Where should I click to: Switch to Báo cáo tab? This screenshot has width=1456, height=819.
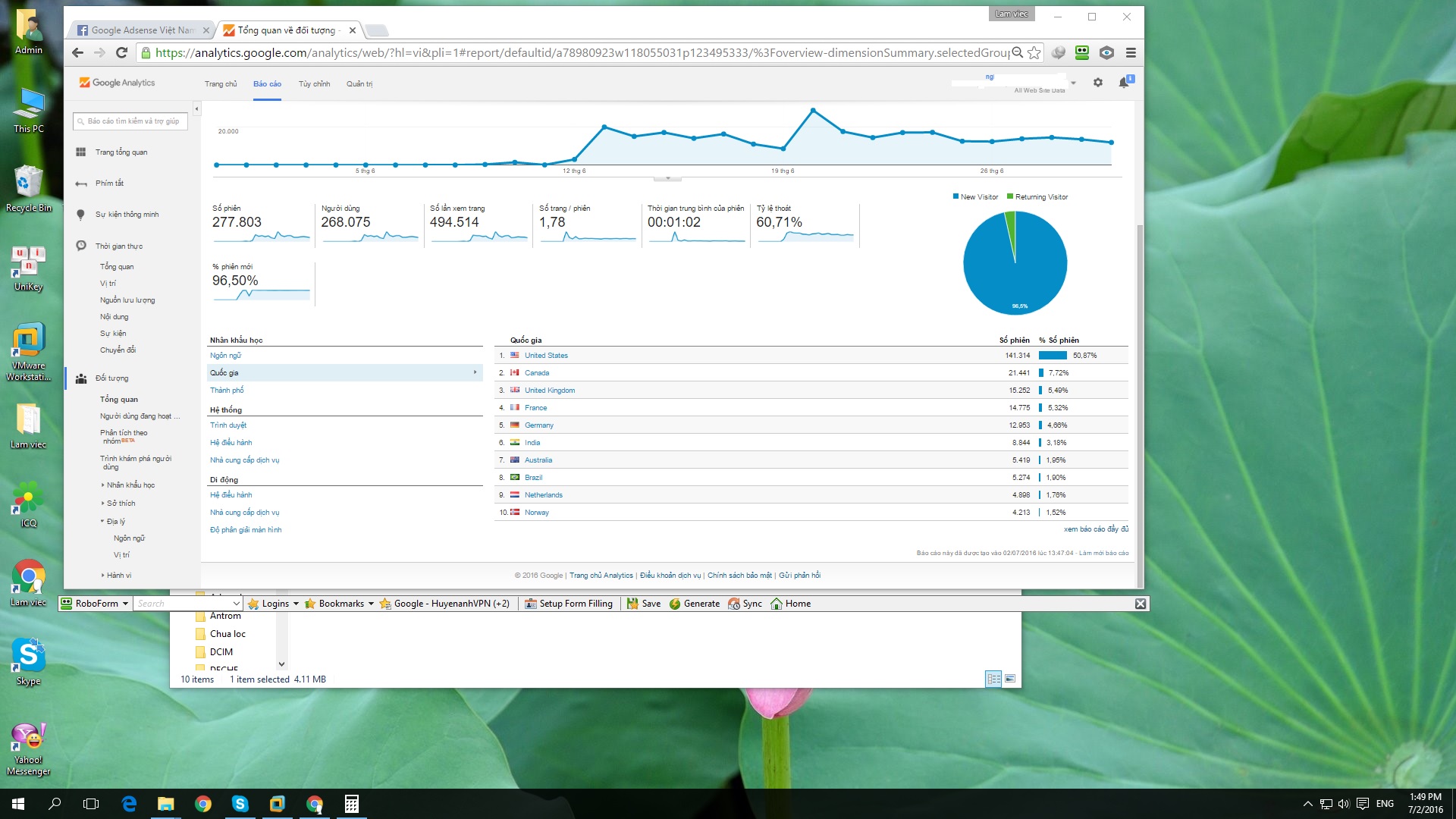(267, 84)
